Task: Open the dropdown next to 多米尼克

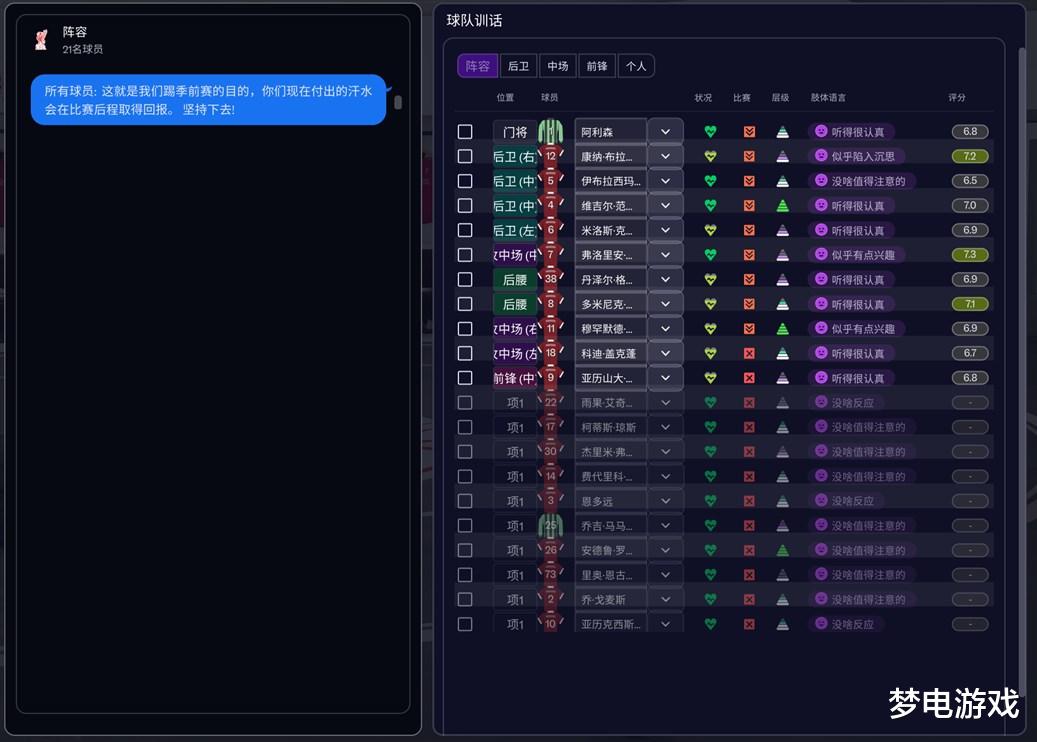Action: coord(665,304)
